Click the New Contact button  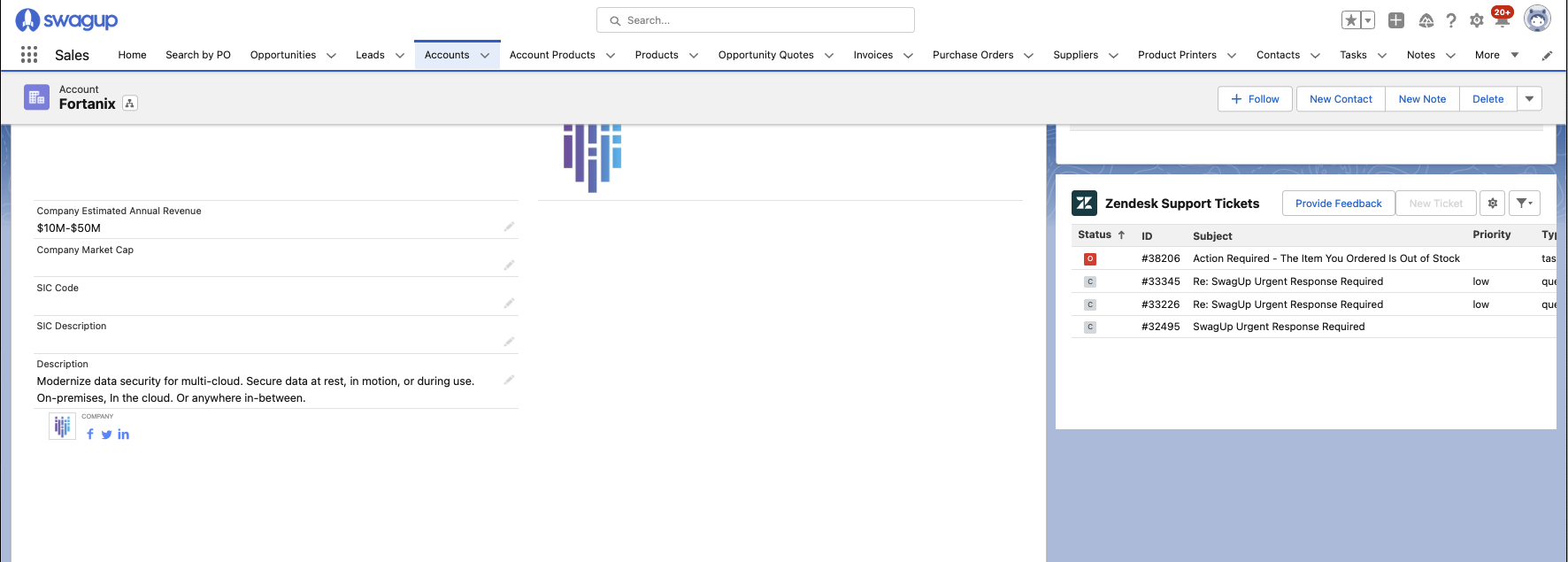[1341, 99]
